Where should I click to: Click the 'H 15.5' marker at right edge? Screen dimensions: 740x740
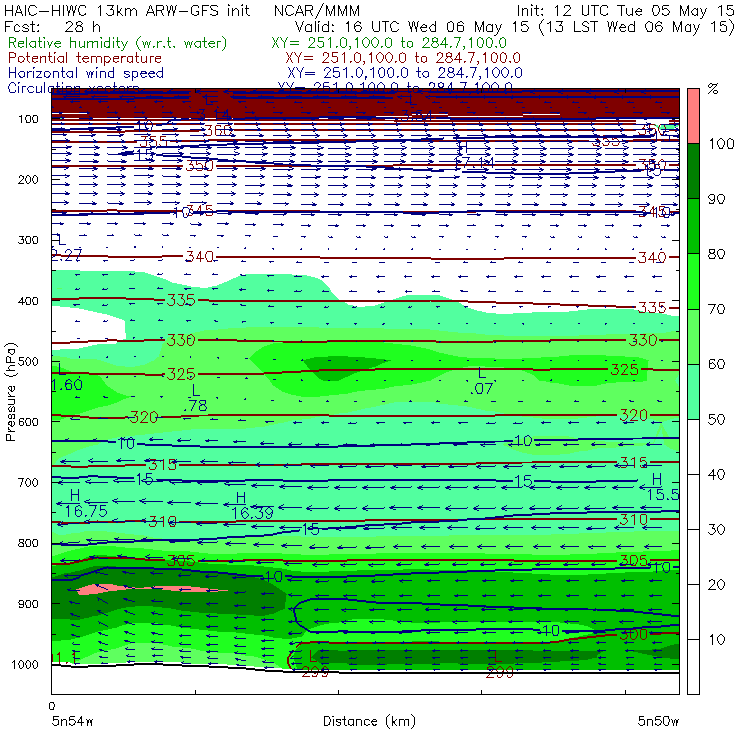click(x=663, y=488)
